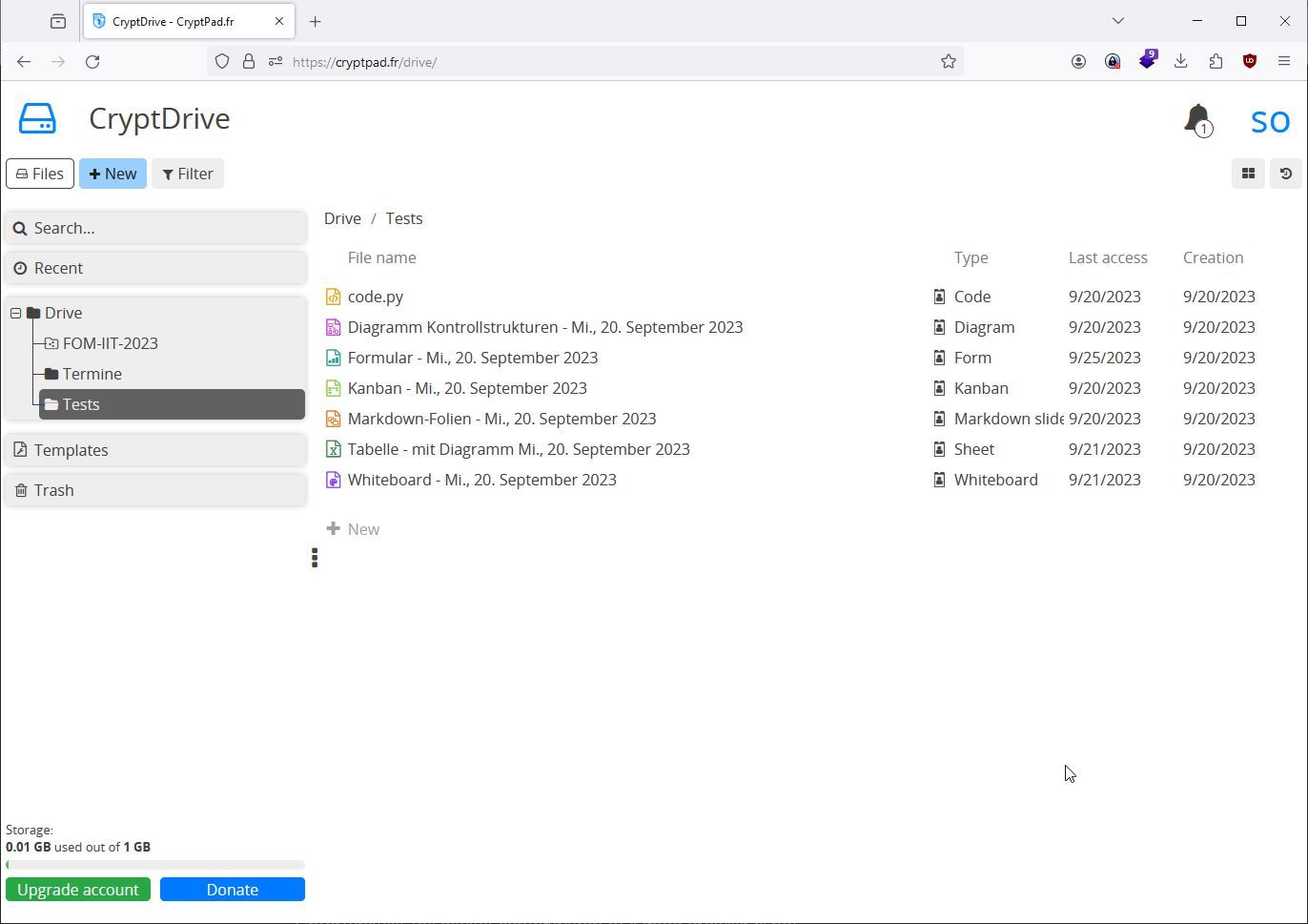Sort by Last access column header
Image resolution: width=1308 pixels, height=924 pixels.
click(x=1108, y=257)
